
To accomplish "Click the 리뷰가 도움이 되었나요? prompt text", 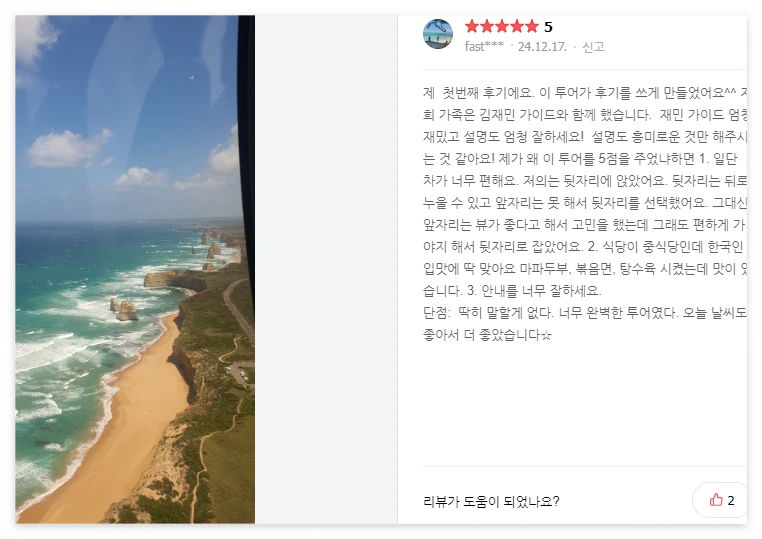I will (491, 501).
